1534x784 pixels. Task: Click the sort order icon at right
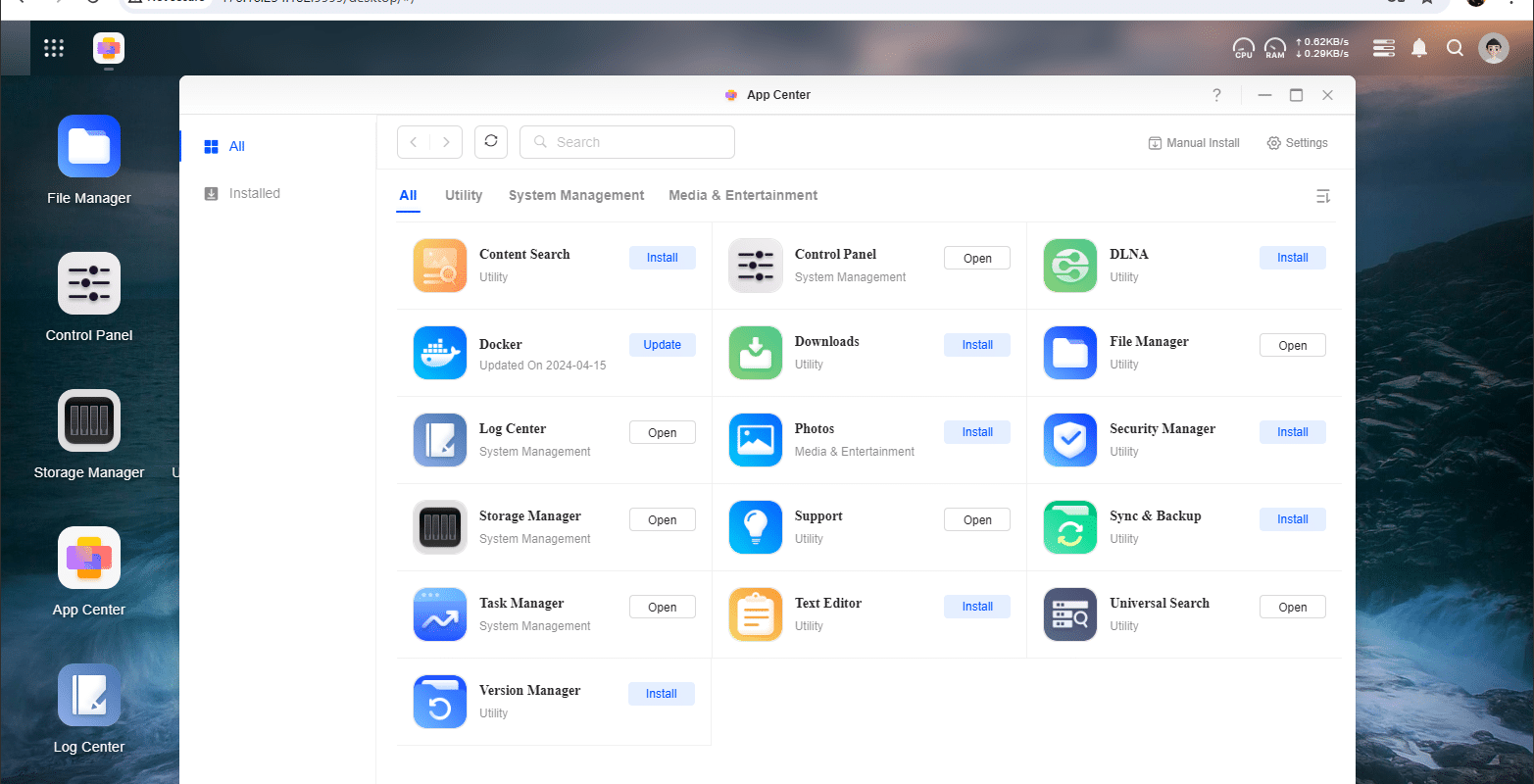(1323, 196)
